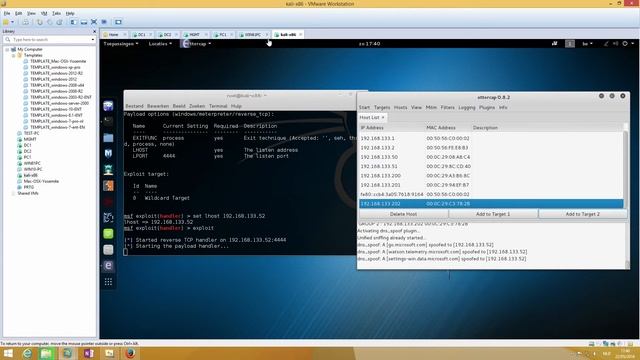Select host row 192.168.133.50
The height and width of the screenshot is (360, 640).
point(491,157)
